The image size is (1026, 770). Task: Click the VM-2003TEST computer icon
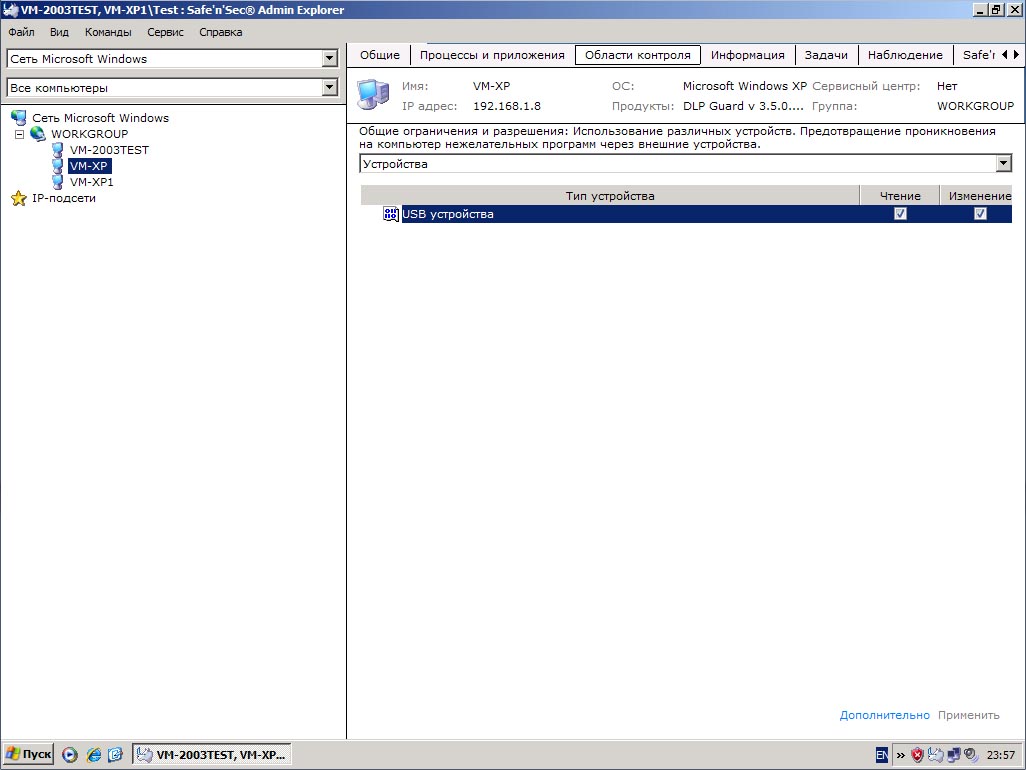click(x=58, y=150)
